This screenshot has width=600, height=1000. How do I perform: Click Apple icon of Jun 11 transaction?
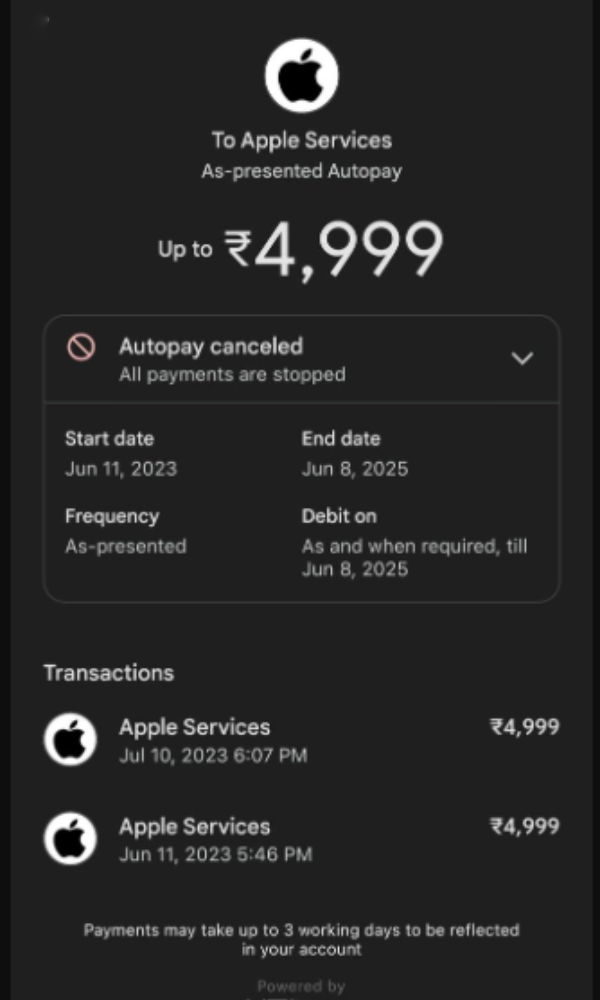coord(70,839)
